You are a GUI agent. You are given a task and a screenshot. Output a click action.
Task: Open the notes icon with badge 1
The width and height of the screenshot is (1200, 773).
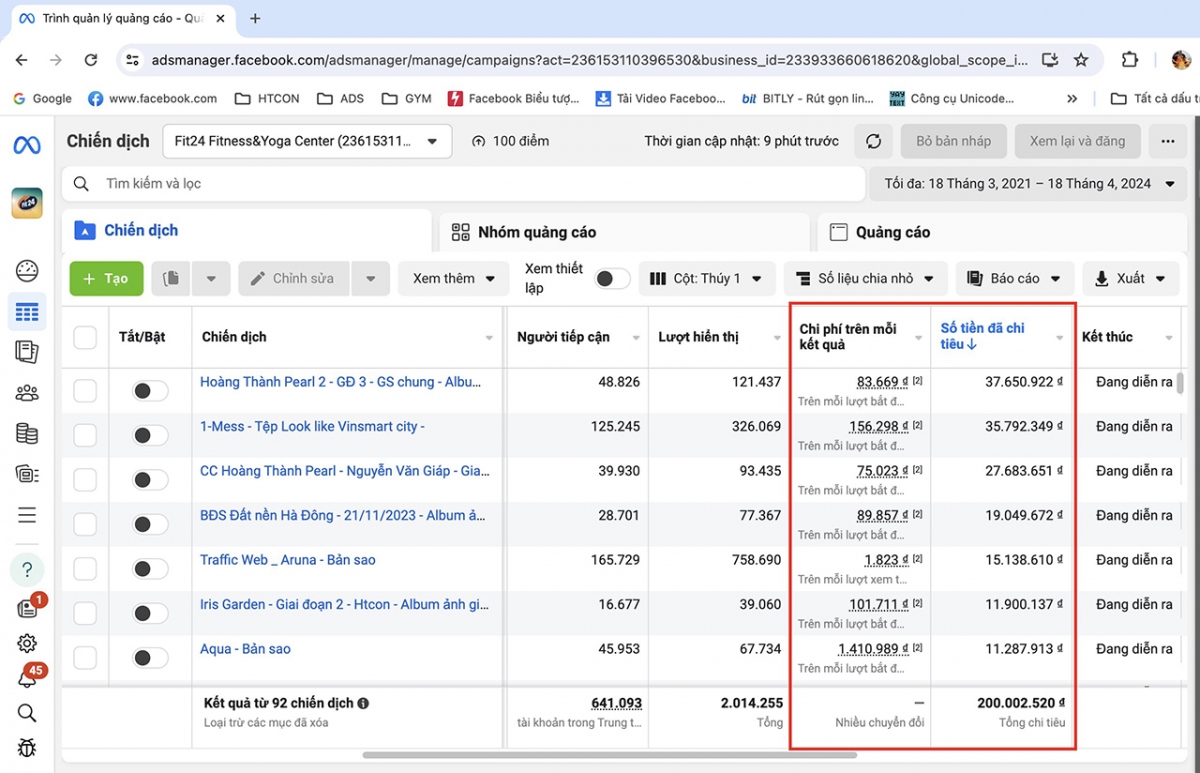(27, 608)
